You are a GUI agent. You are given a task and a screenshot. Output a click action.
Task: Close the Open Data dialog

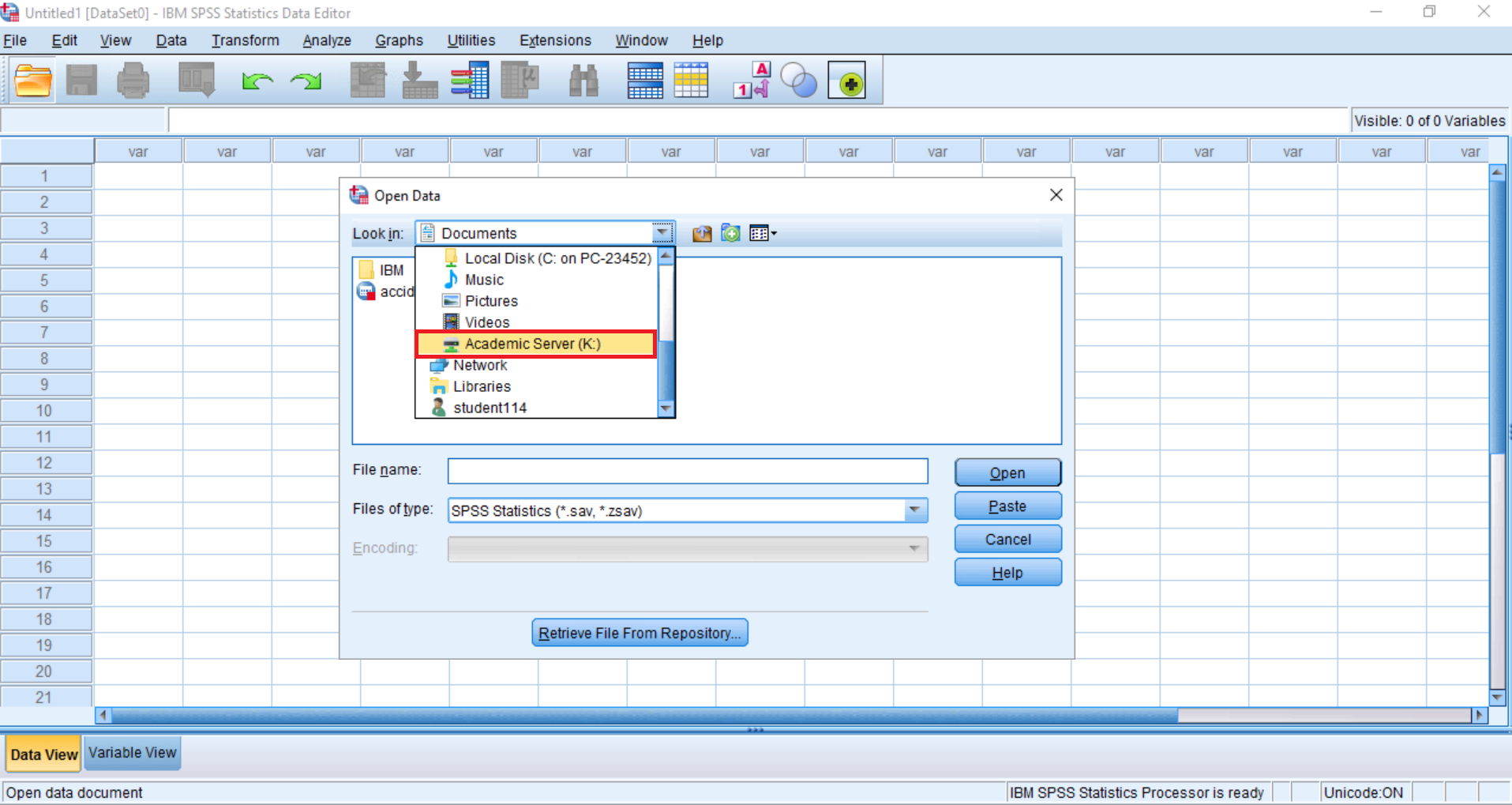[1056, 195]
